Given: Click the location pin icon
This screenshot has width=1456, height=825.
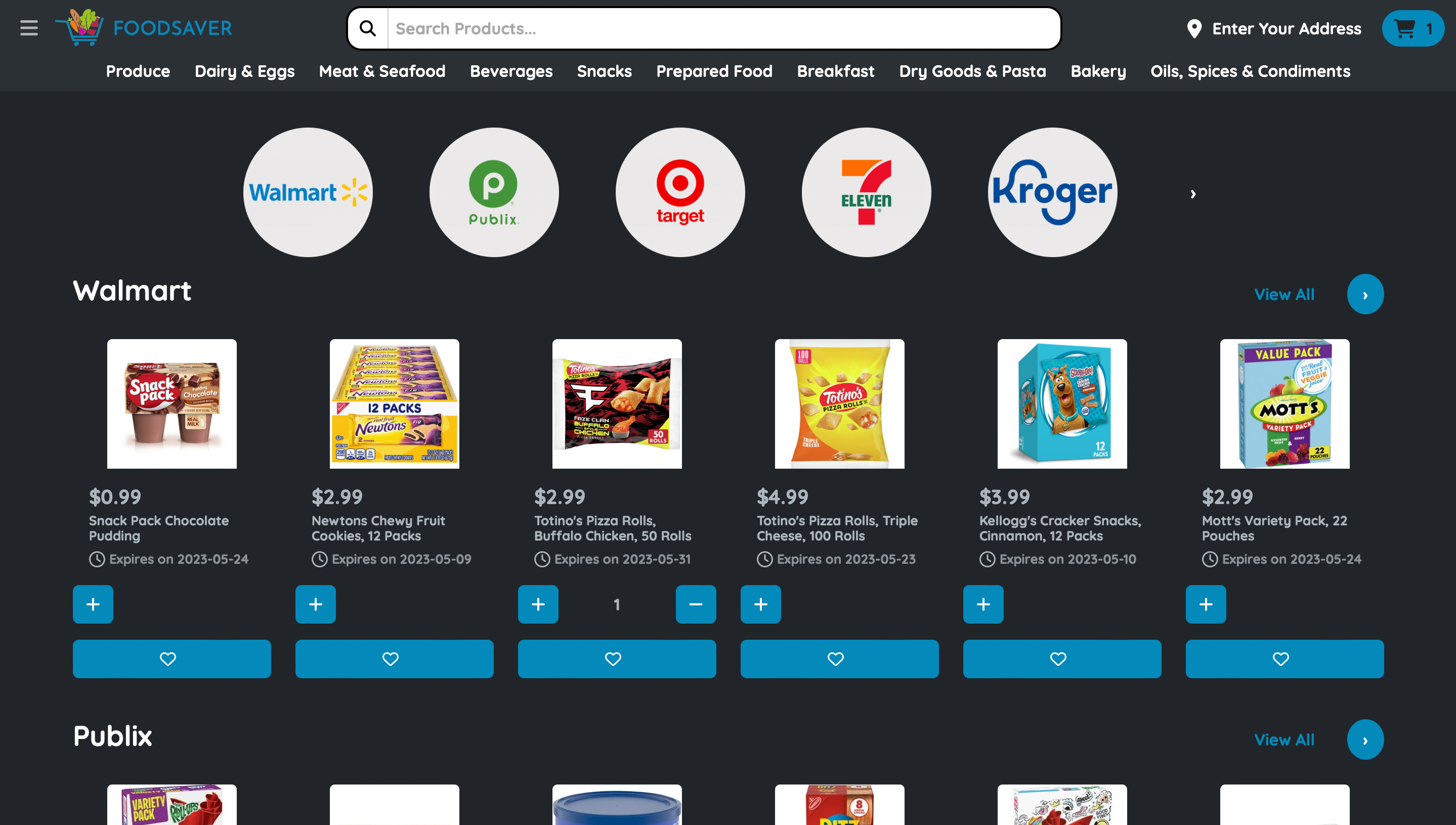Looking at the screenshot, I should point(1194,29).
